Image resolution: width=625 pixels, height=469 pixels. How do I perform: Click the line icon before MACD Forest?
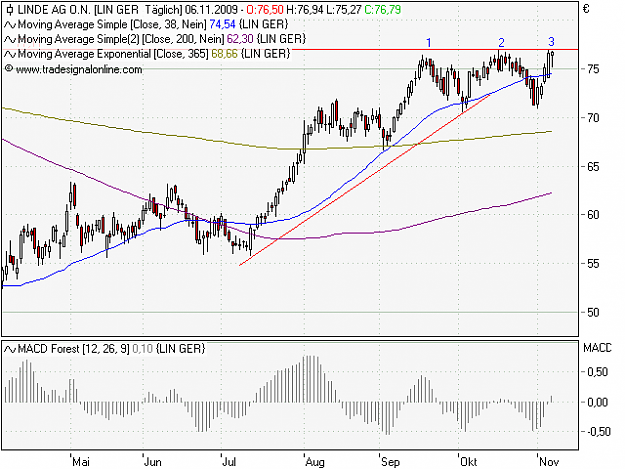tap(10, 349)
